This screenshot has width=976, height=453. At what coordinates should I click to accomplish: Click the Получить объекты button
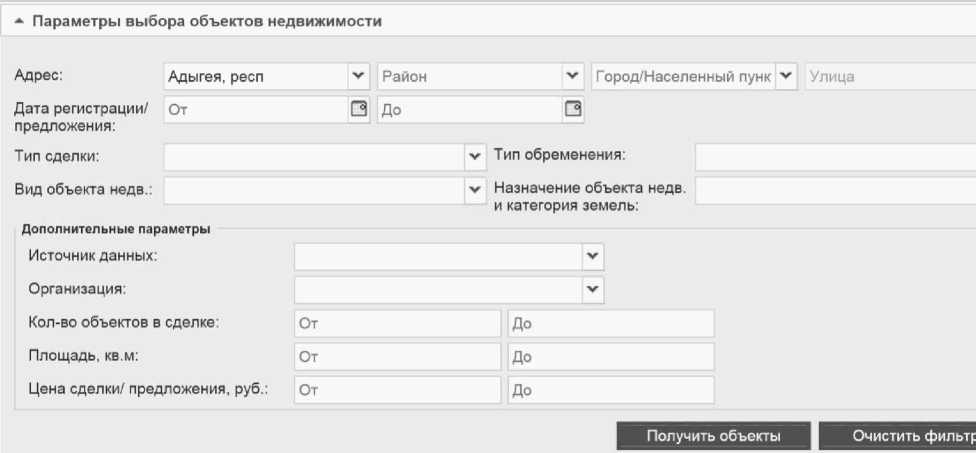(712, 436)
